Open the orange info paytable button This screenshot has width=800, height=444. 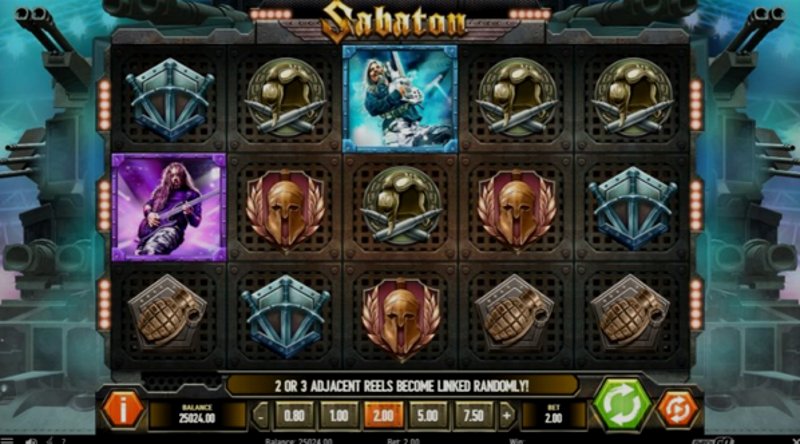click(x=122, y=410)
